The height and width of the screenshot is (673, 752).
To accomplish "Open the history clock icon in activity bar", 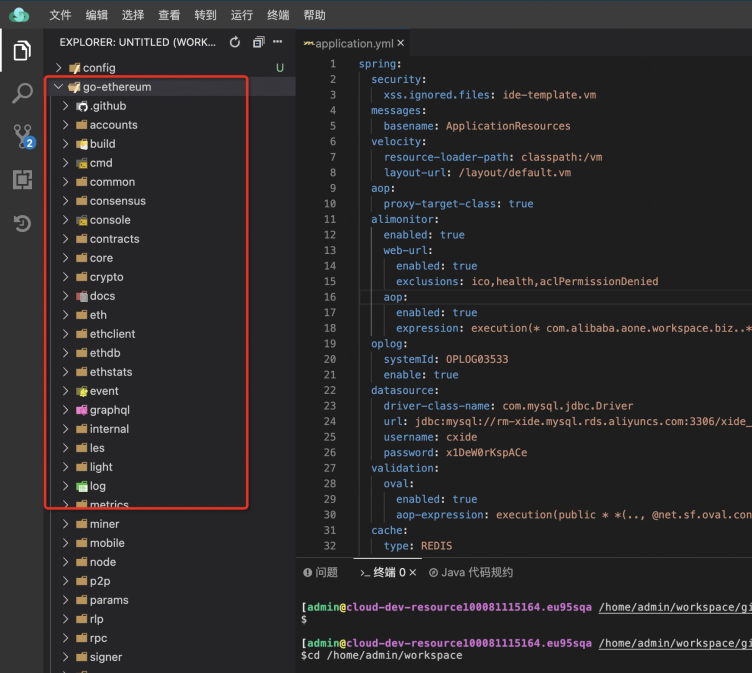I will (21, 223).
